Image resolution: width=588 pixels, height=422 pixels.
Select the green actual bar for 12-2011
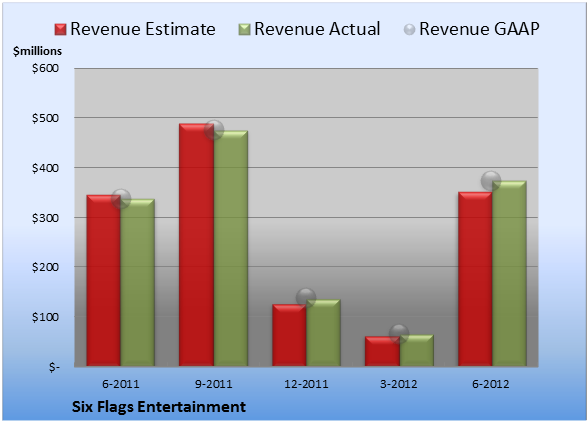323,333
